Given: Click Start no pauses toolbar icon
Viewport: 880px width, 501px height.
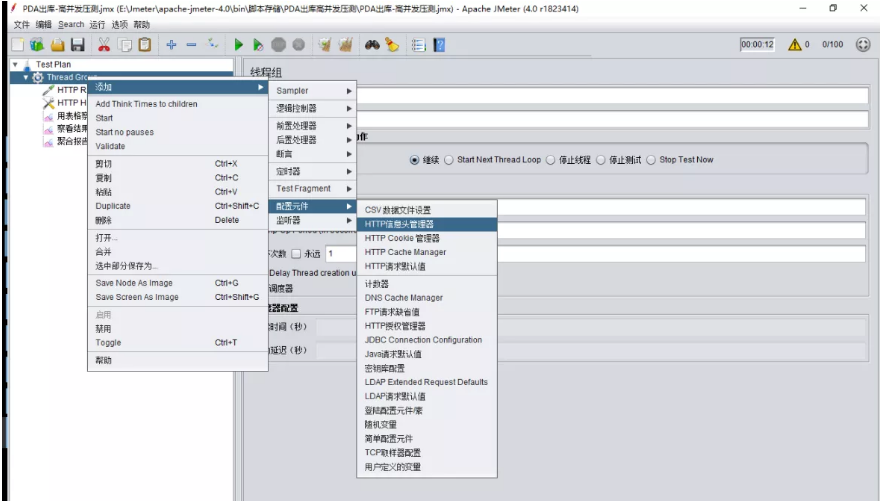Looking at the screenshot, I should click(x=258, y=45).
